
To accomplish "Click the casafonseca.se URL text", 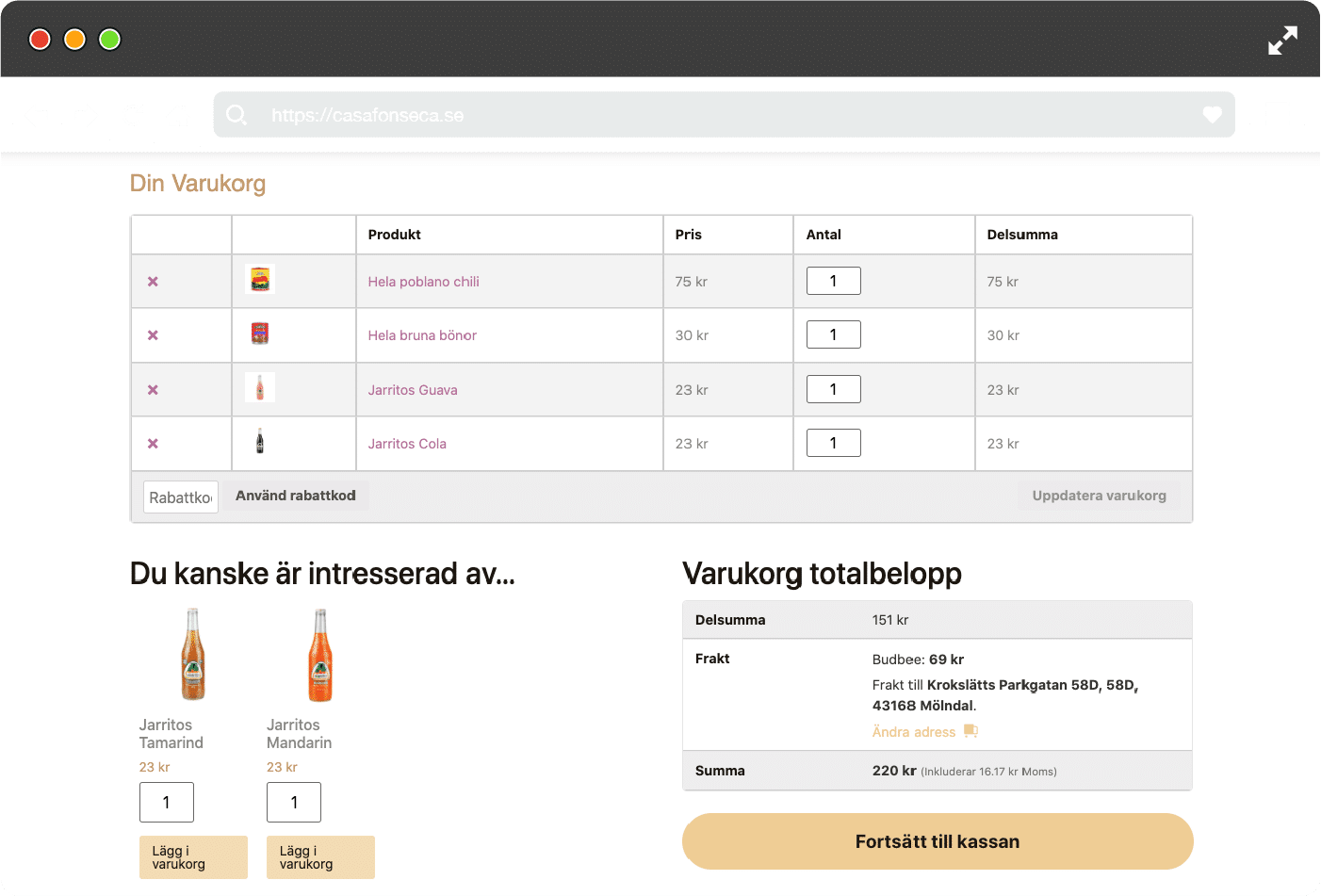I will click(367, 115).
